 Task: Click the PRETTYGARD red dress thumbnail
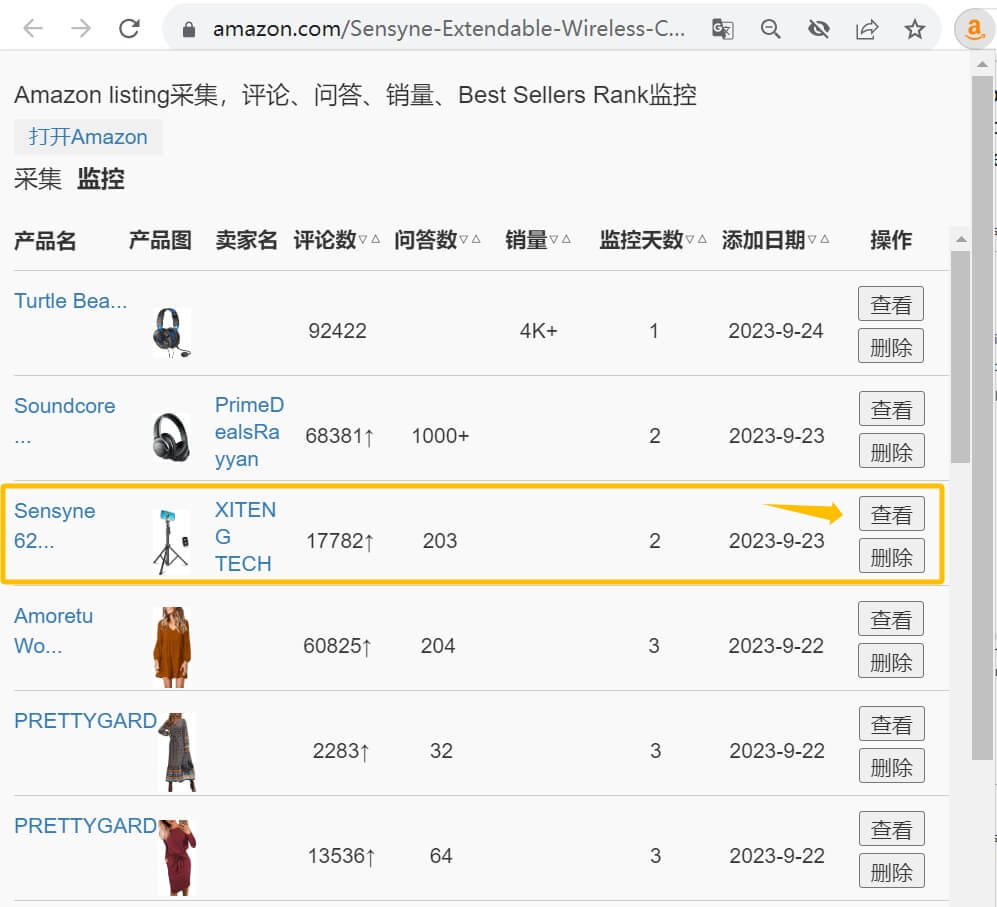coord(177,857)
